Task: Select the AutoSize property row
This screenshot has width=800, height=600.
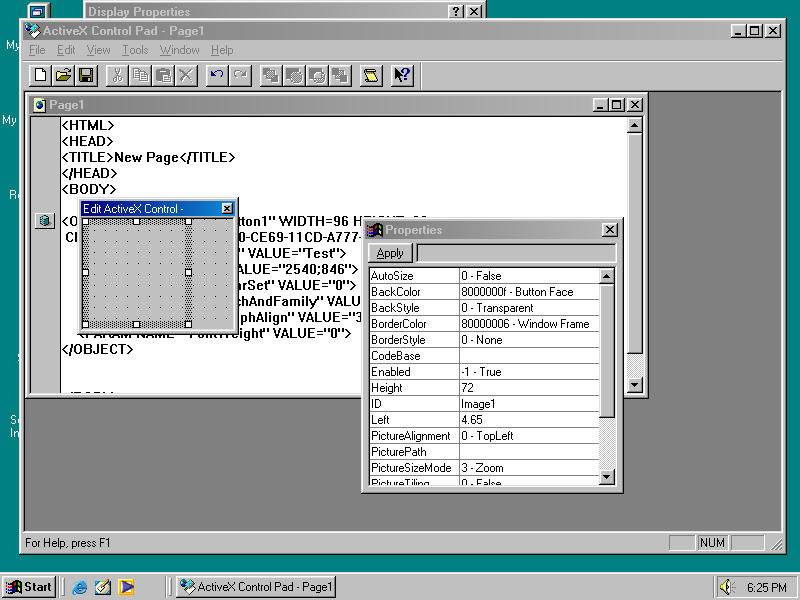Action: click(484, 276)
